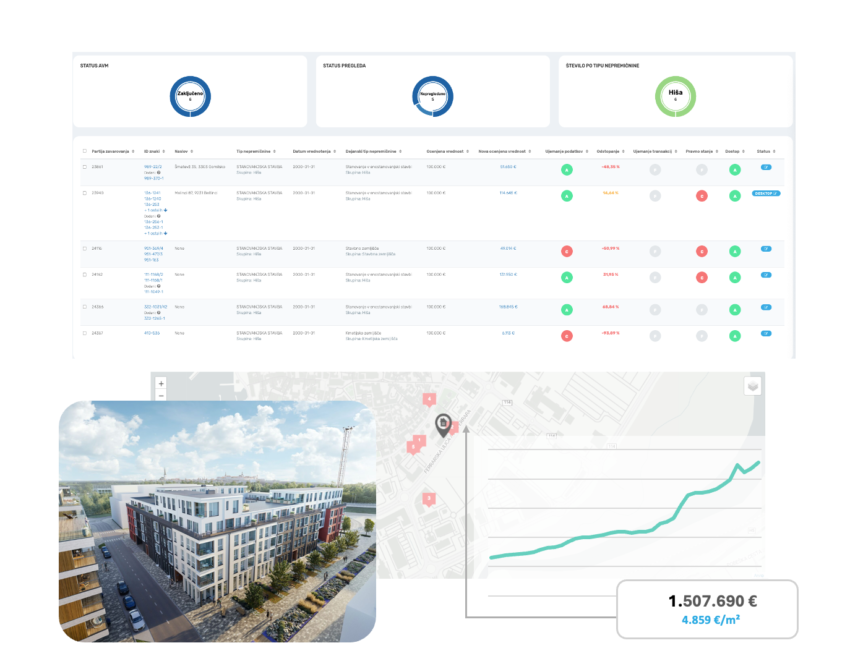Click the map zoom out minus button

point(161,395)
